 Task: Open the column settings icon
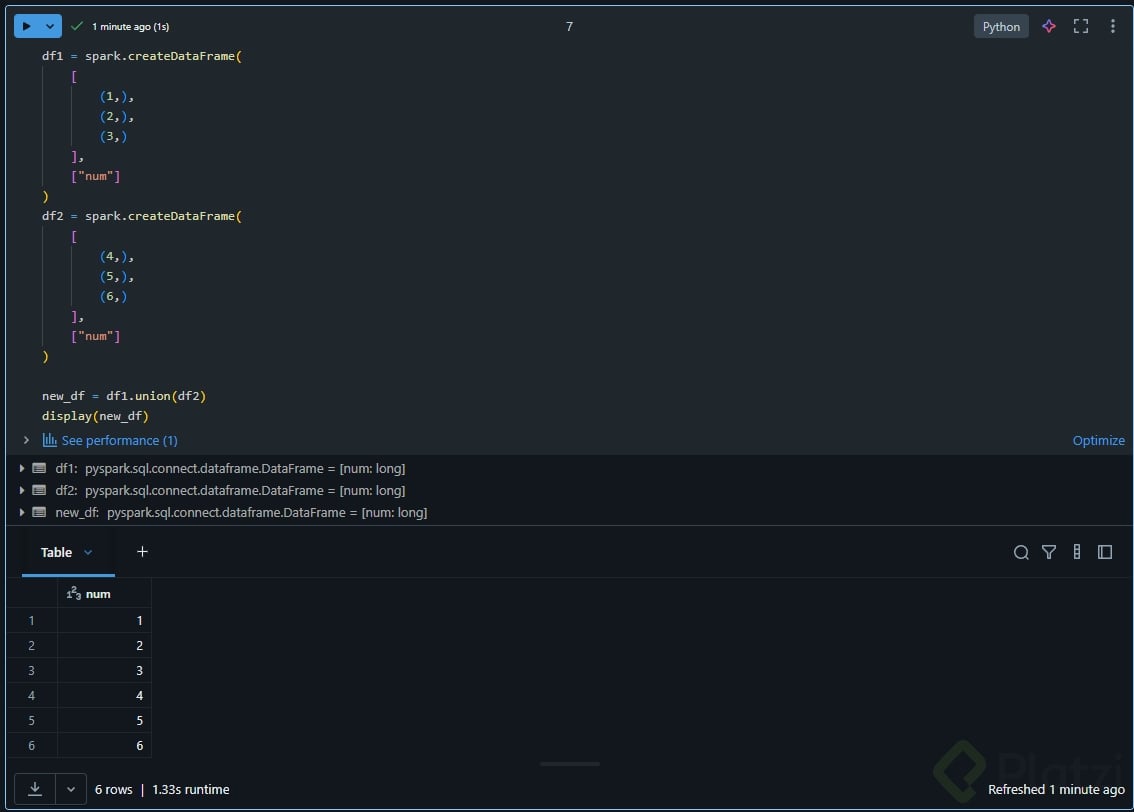tap(1077, 552)
